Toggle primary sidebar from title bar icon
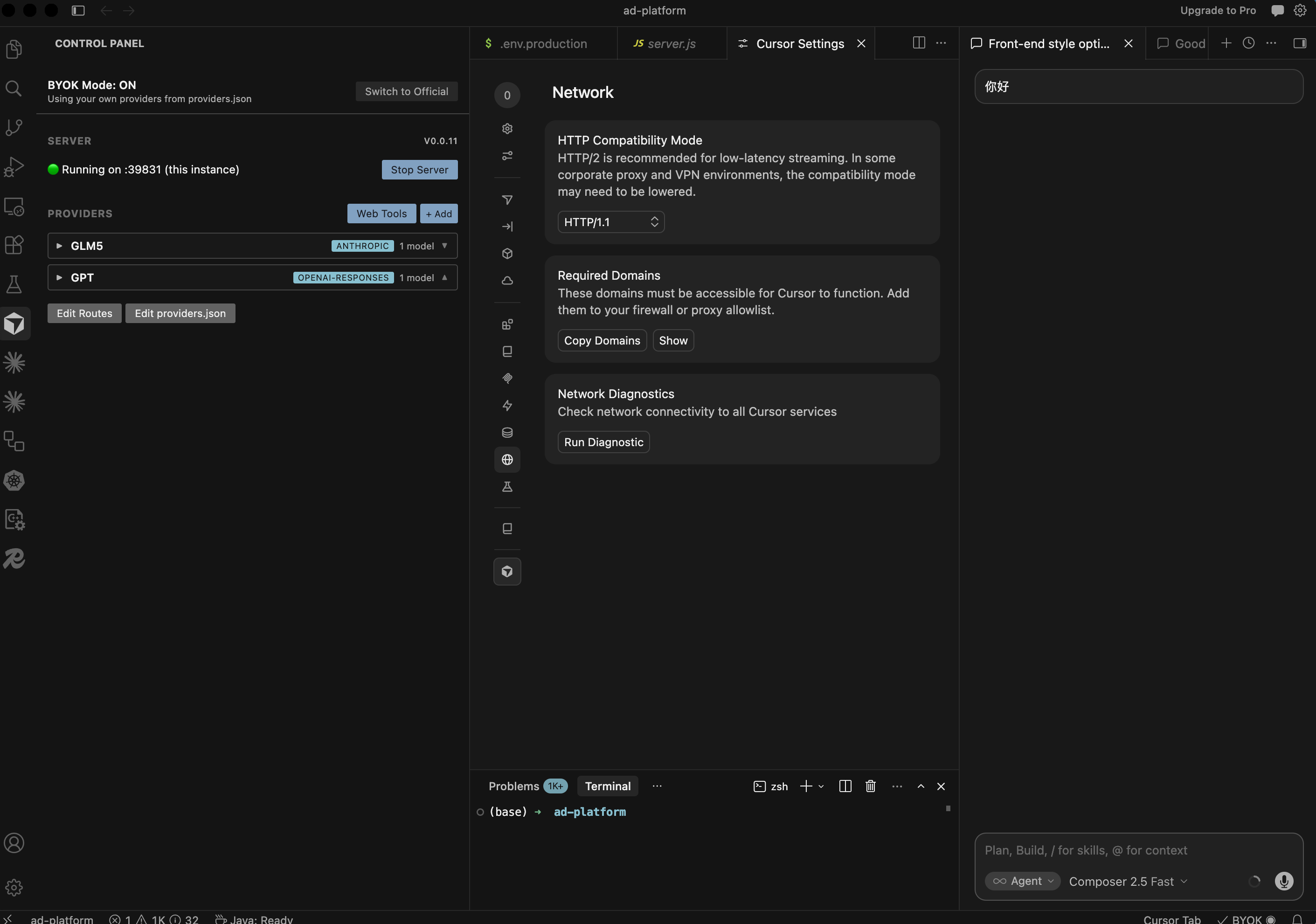The height and width of the screenshot is (924, 1316). (78, 10)
